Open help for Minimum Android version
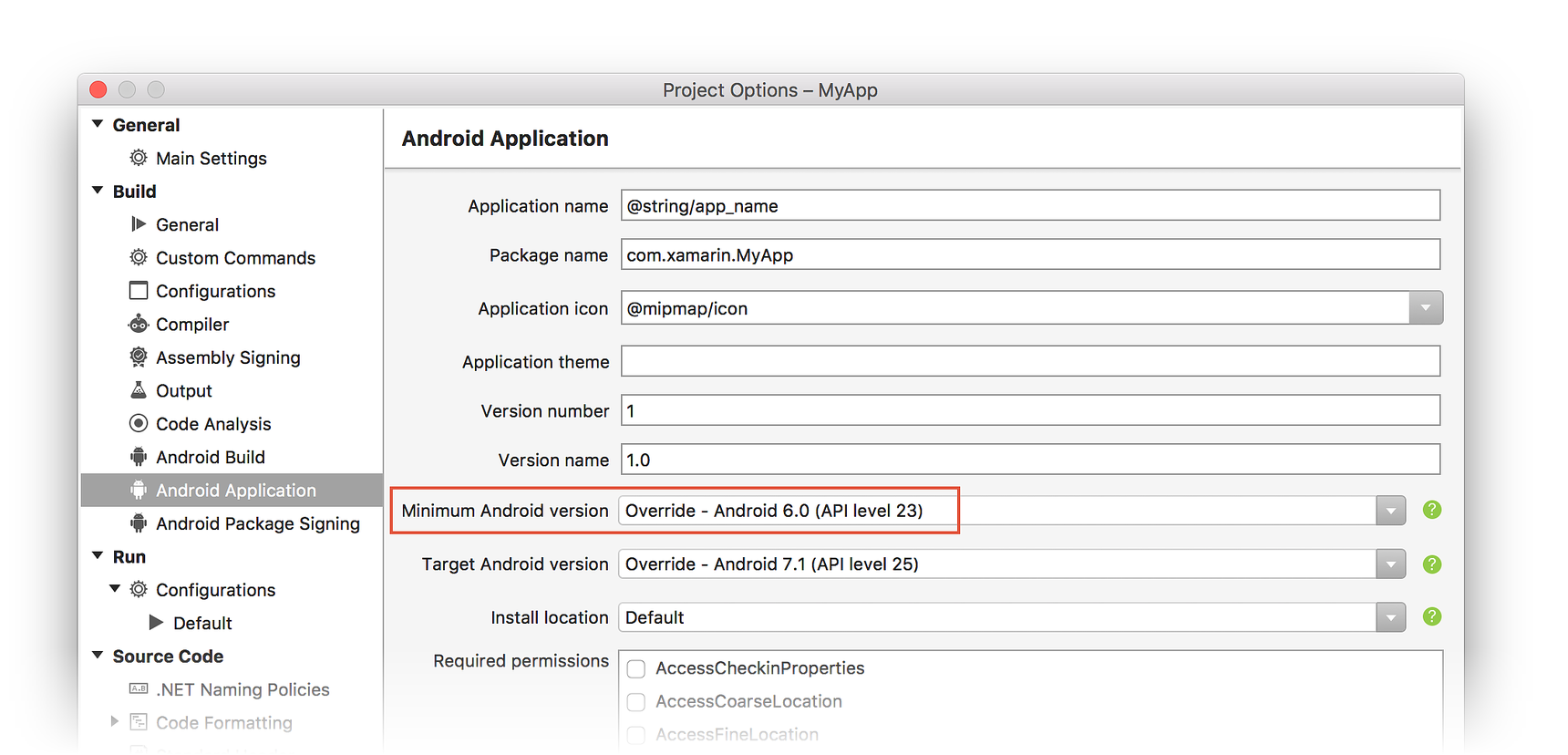 [x=1432, y=510]
